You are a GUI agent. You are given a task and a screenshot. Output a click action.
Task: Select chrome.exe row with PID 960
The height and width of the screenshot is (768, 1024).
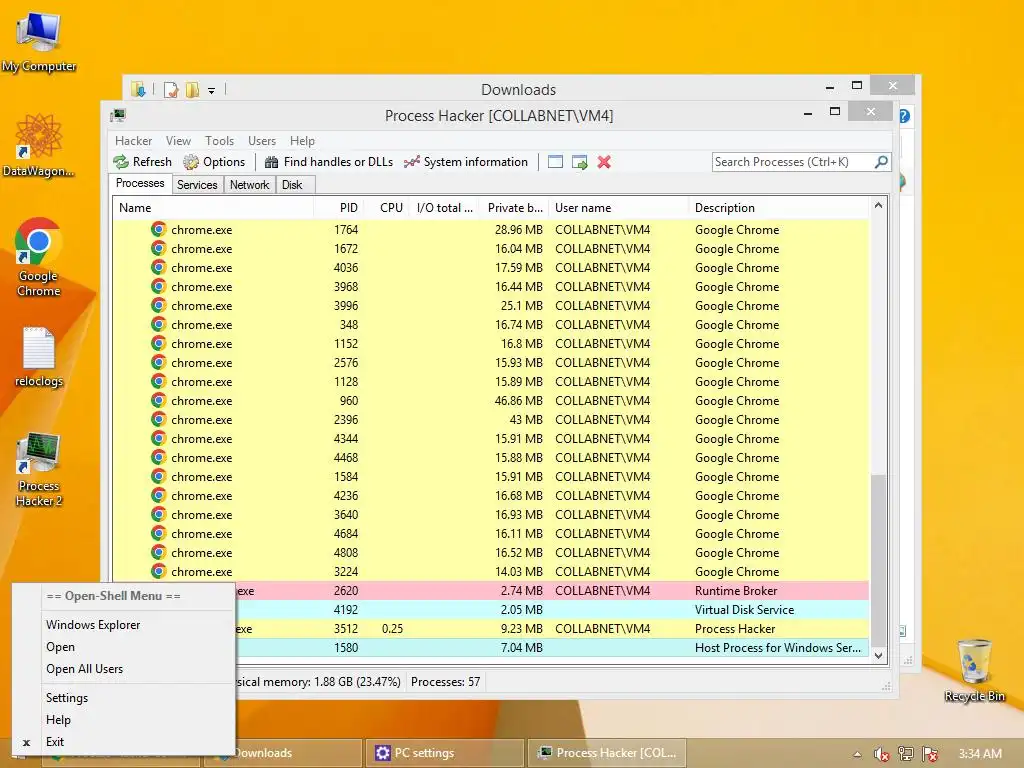(x=491, y=401)
